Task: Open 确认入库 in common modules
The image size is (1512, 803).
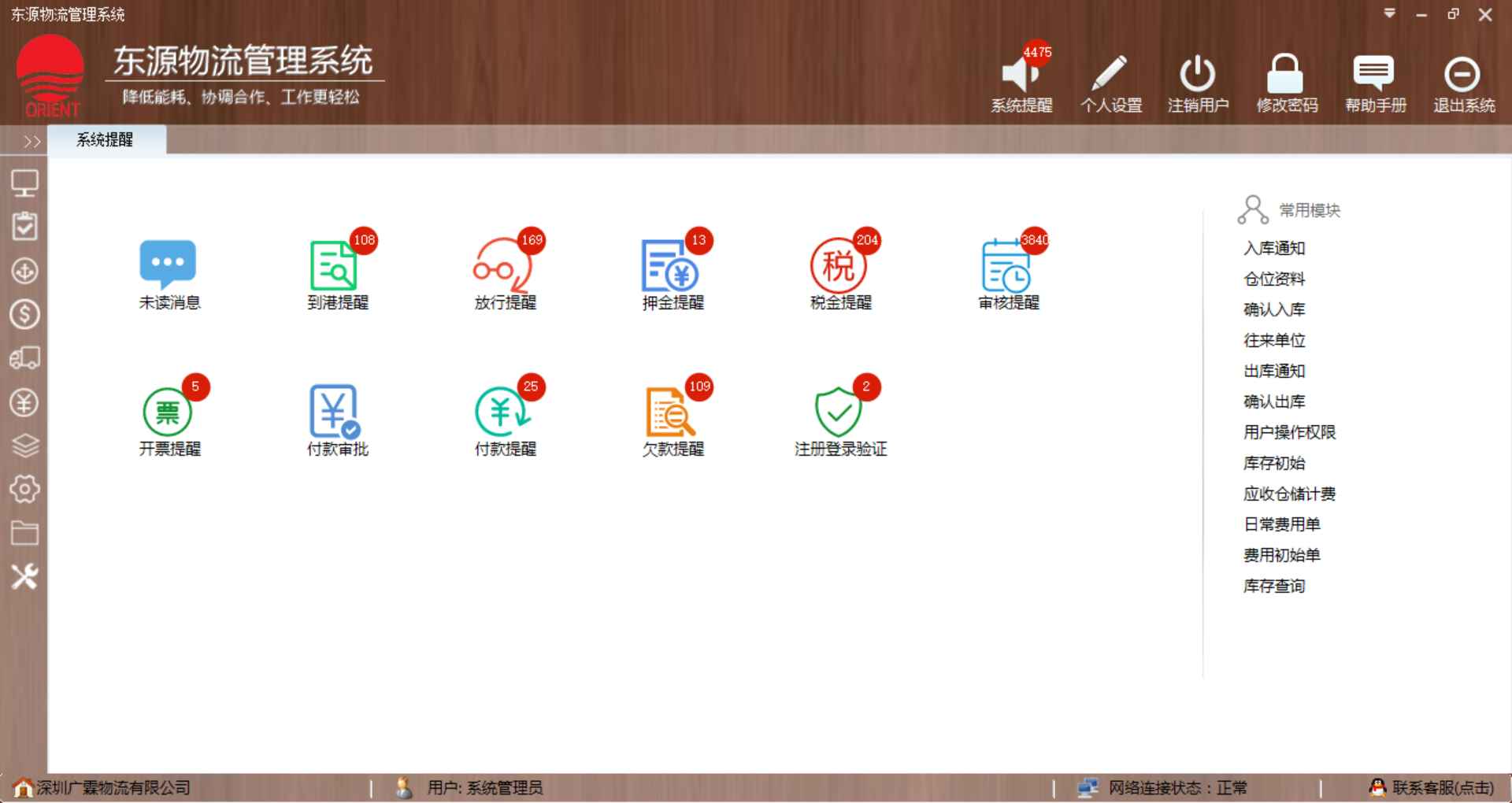Action: 1274,309
